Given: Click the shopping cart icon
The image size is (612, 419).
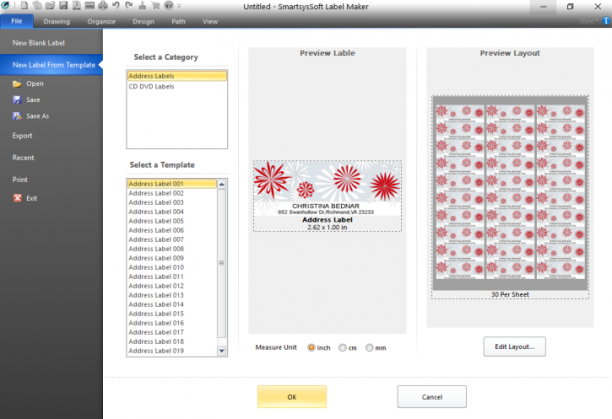Looking at the screenshot, I should point(155,5).
